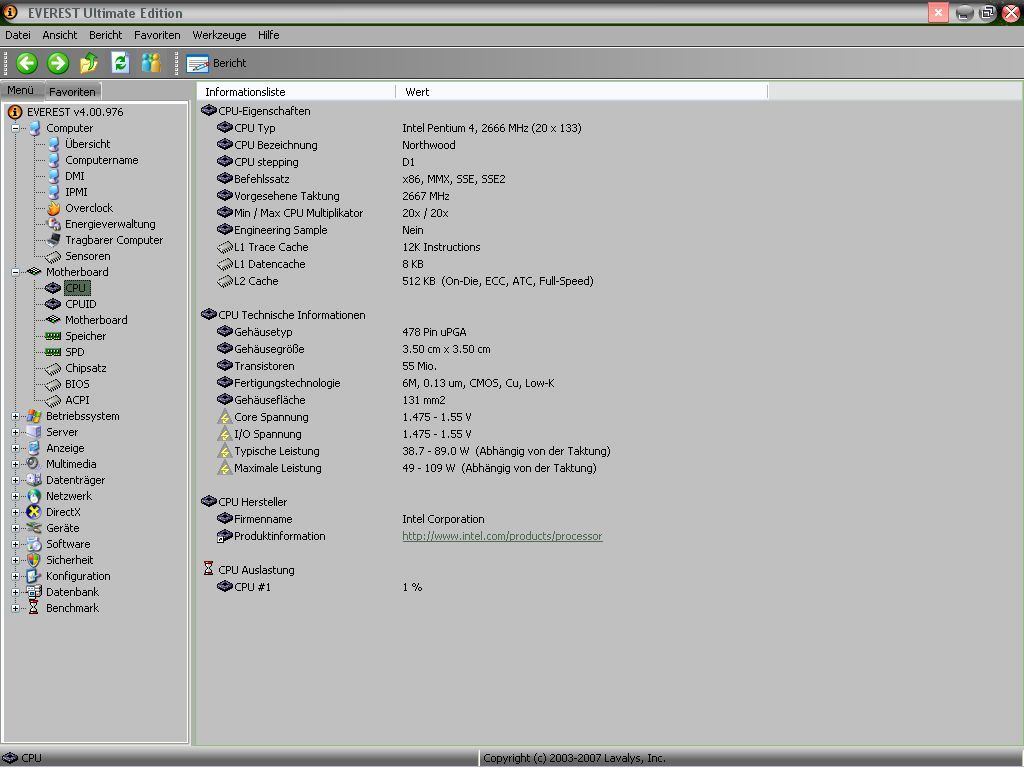Image resolution: width=1024 pixels, height=768 pixels.
Task: Select the Übersicht tree icon
Action: [54, 144]
